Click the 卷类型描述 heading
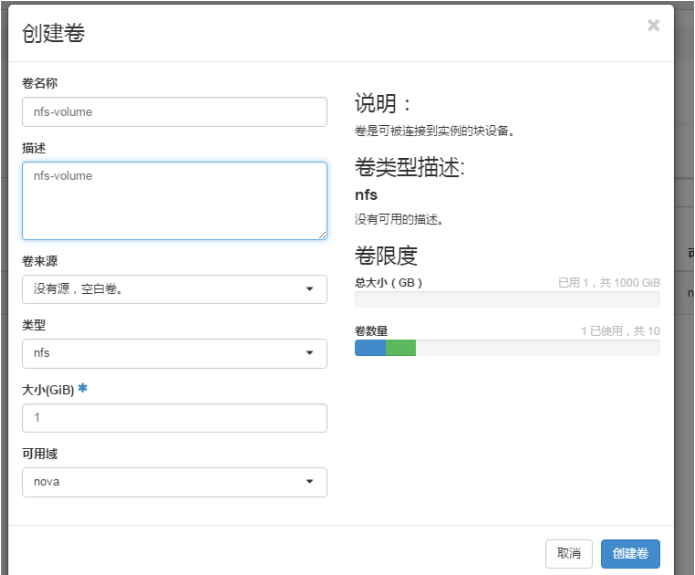695x575 pixels. click(x=410, y=168)
